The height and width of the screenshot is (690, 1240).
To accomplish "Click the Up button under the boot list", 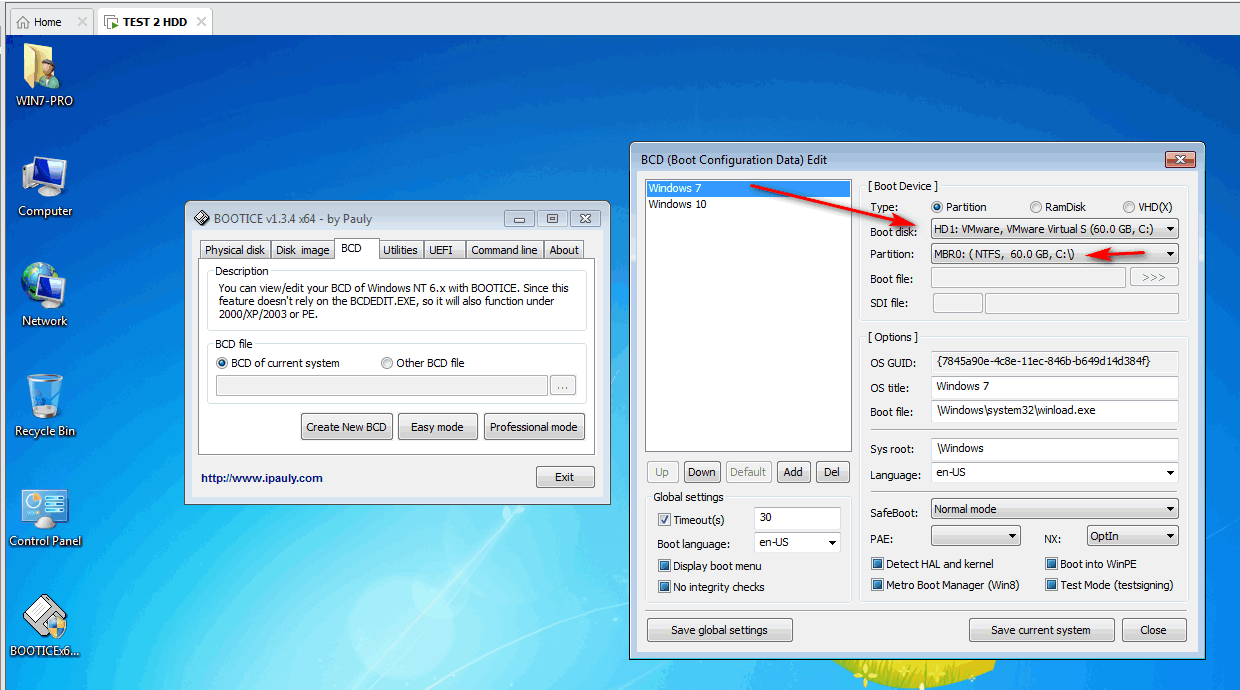I will [x=662, y=472].
